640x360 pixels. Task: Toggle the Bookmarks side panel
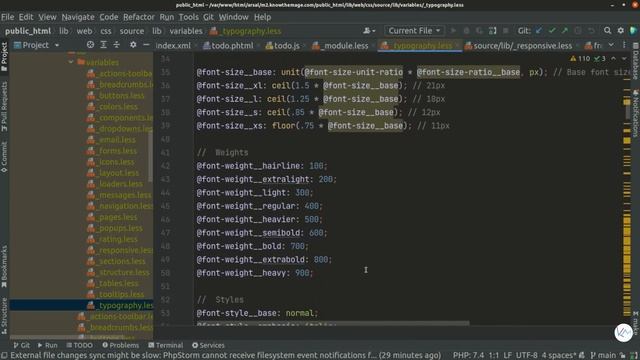click(4, 267)
